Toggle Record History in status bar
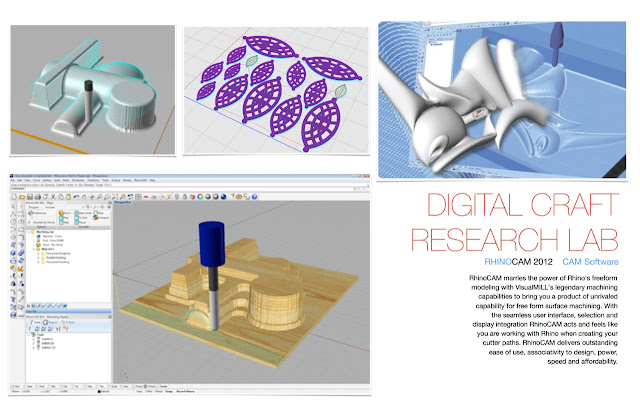This screenshot has width=640, height=416. 185,391
